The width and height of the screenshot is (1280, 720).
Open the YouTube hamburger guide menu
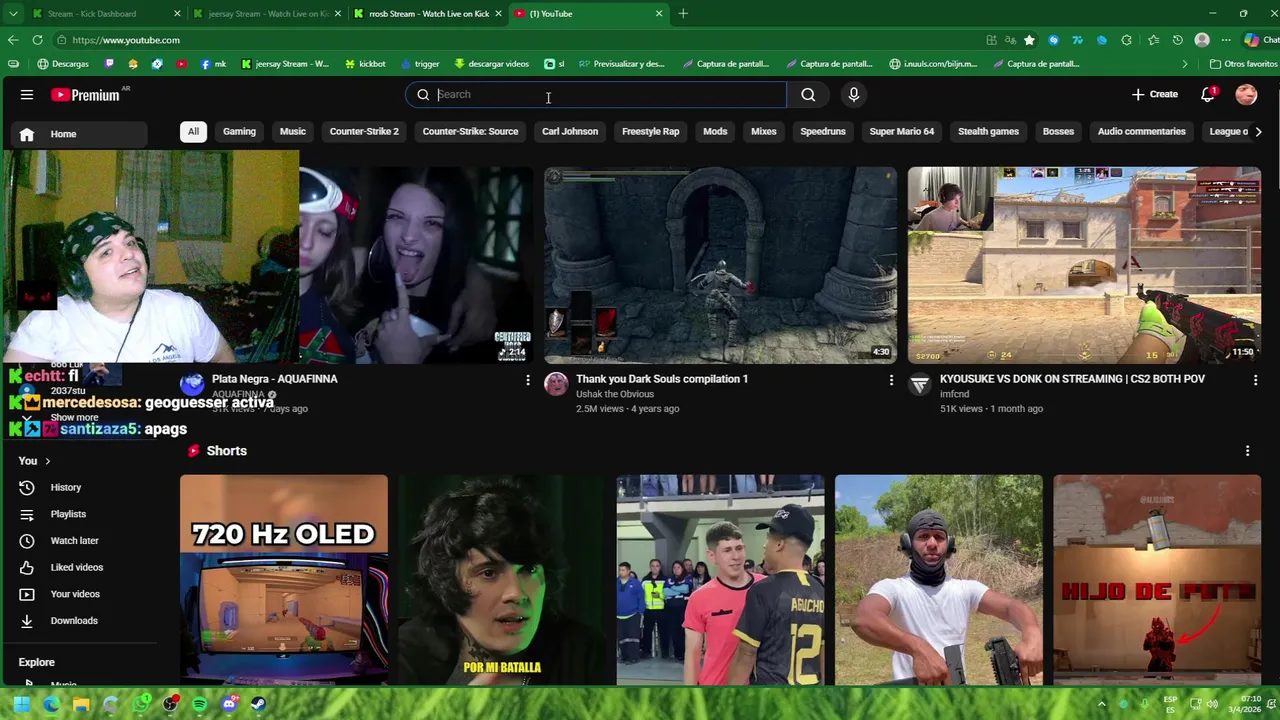27,95
